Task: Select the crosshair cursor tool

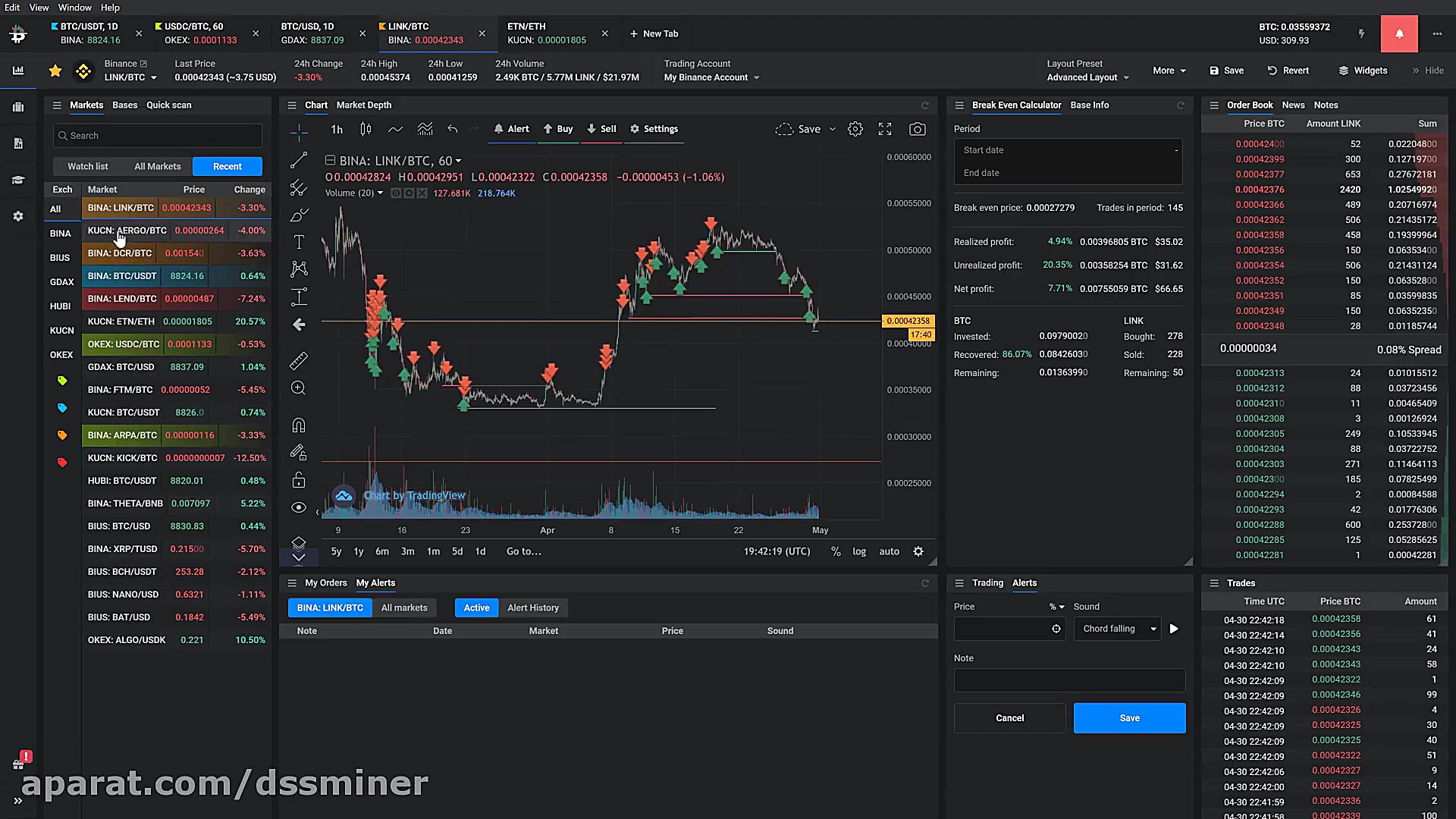Action: [299, 133]
